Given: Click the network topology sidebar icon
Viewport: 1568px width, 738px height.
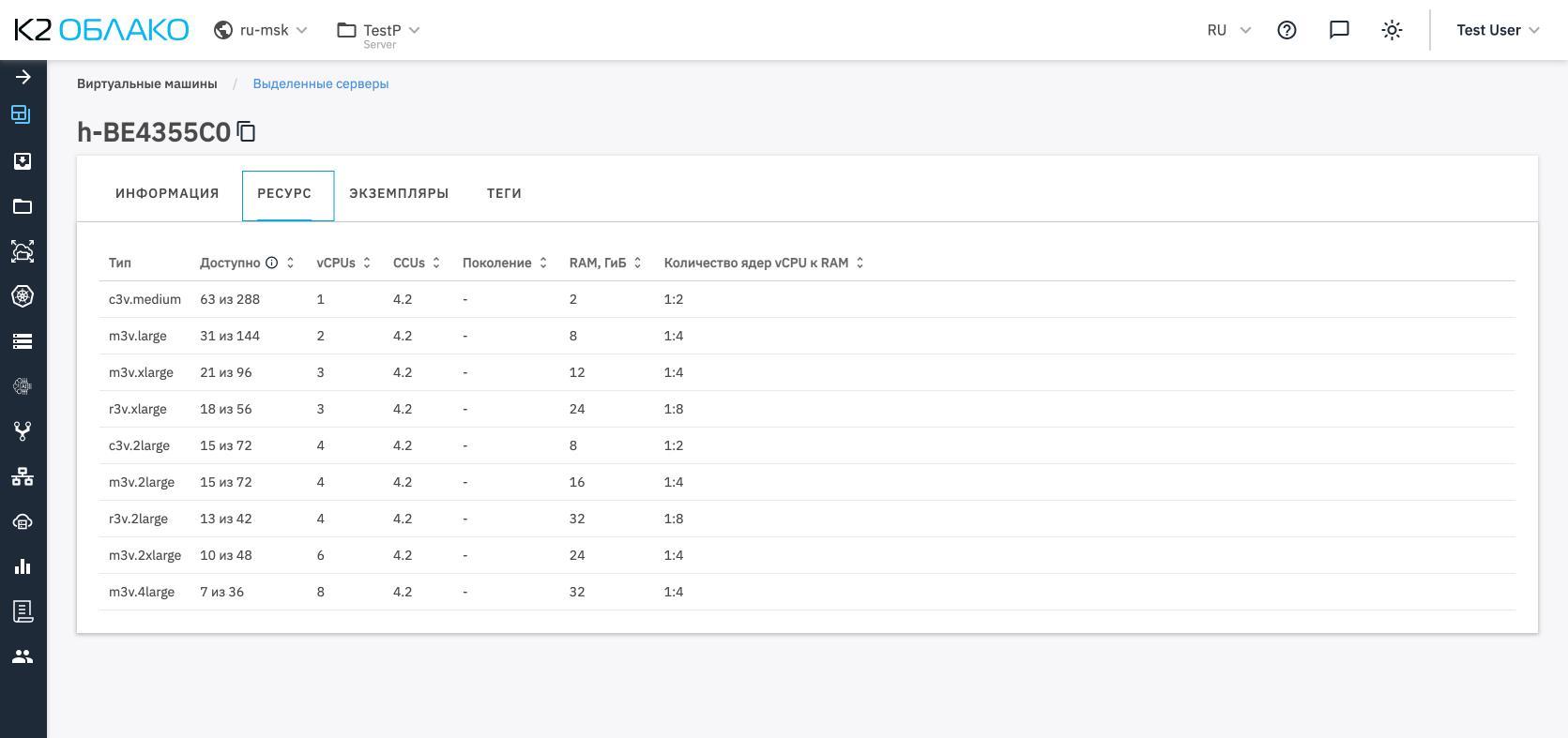Looking at the screenshot, I should click(x=23, y=476).
